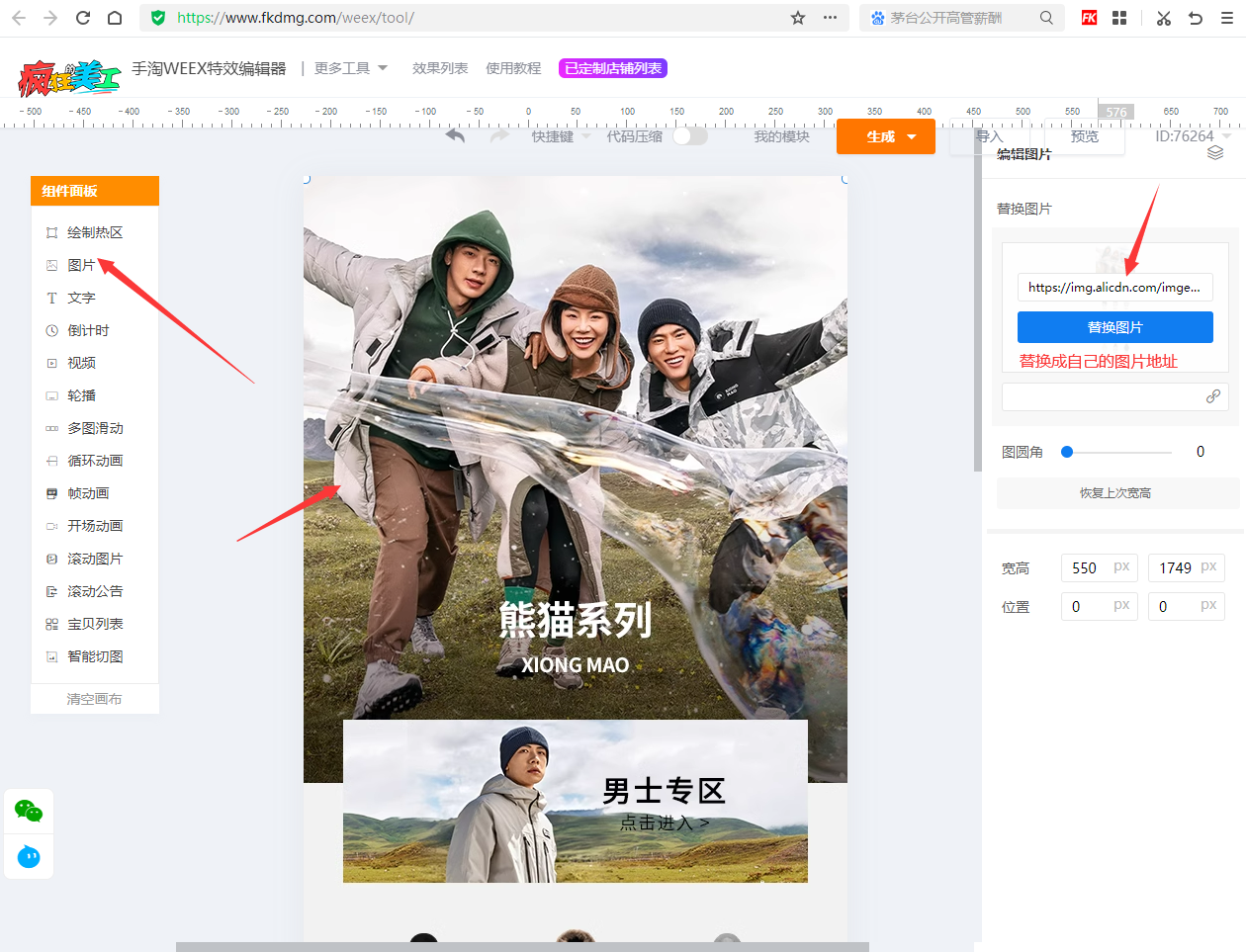This screenshot has height=952, width=1246.
Task: Open the browser home page icon
Action: click(x=115, y=18)
